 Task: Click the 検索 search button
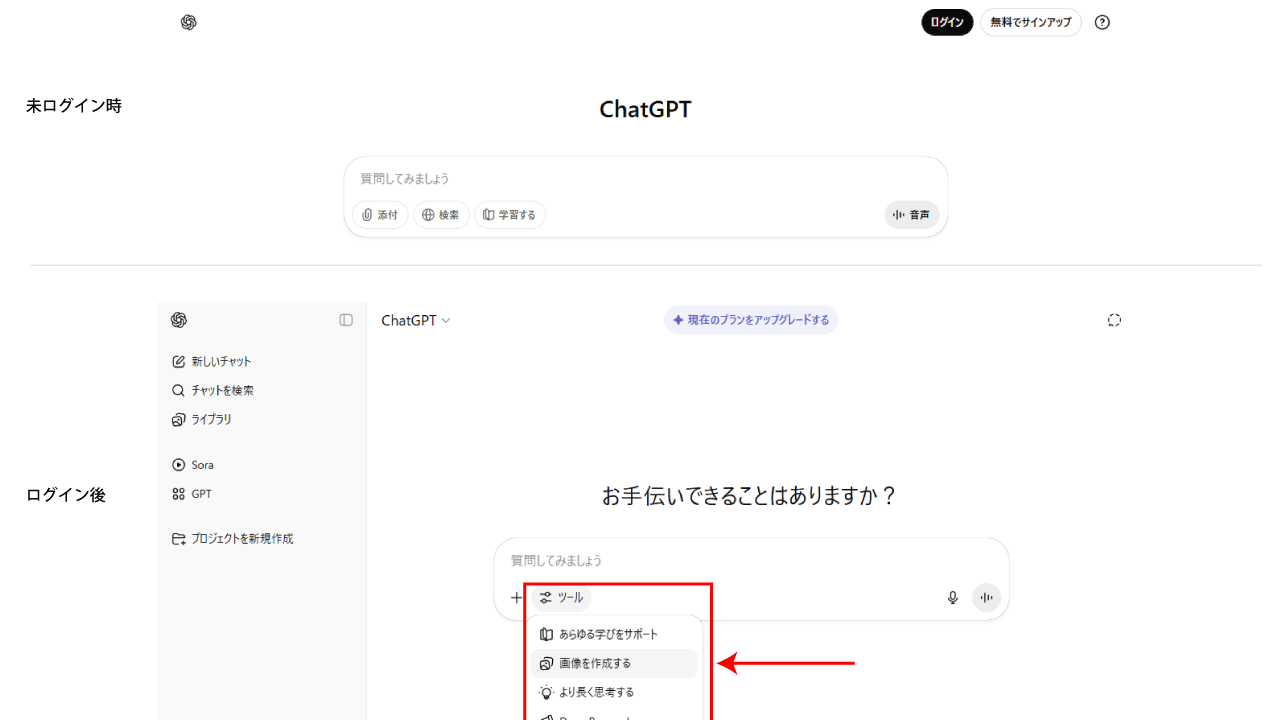click(441, 215)
